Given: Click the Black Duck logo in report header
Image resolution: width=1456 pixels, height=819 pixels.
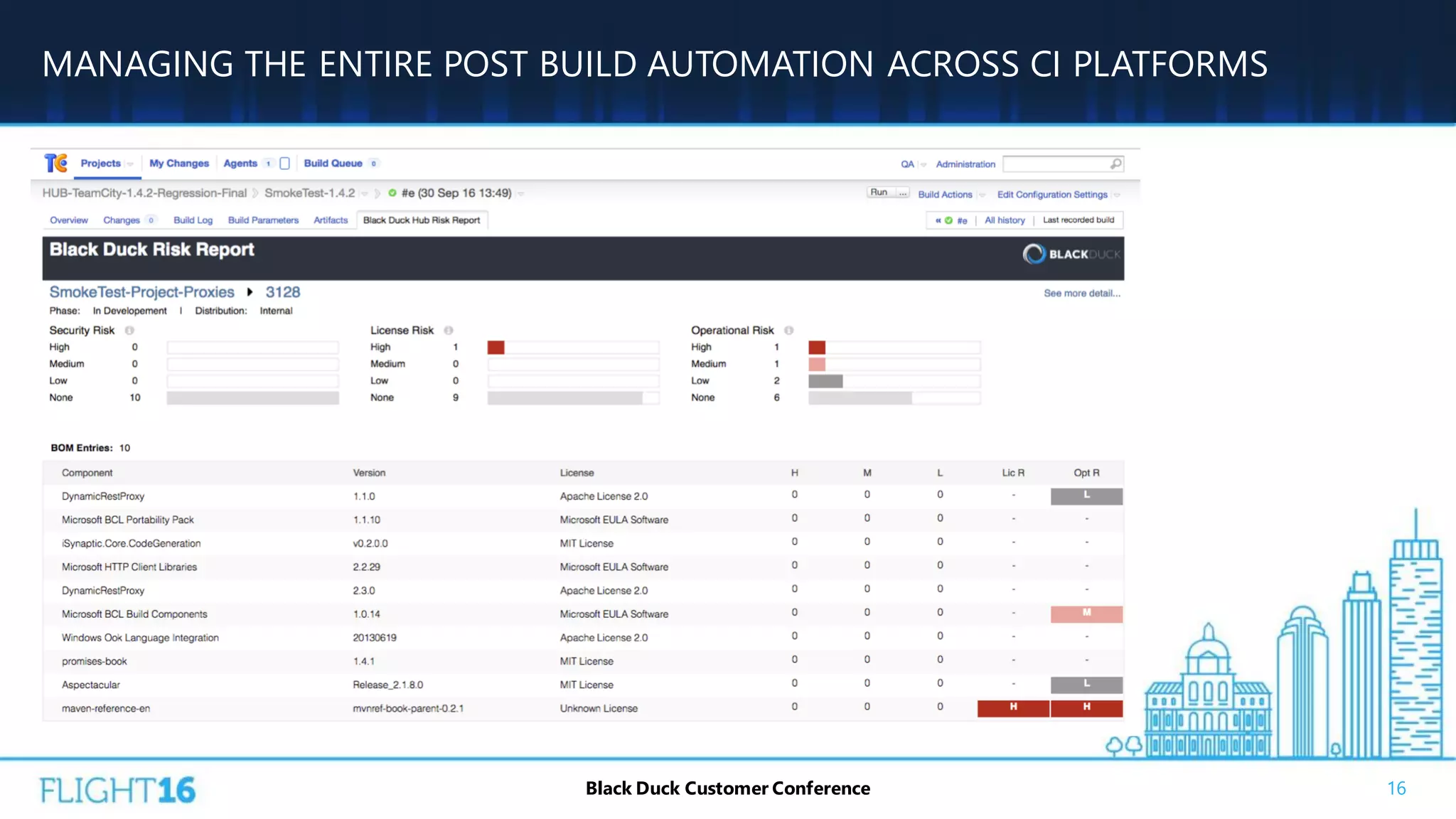Looking at the screenshot, I should pyautogui.click(x=1071, y=254).
